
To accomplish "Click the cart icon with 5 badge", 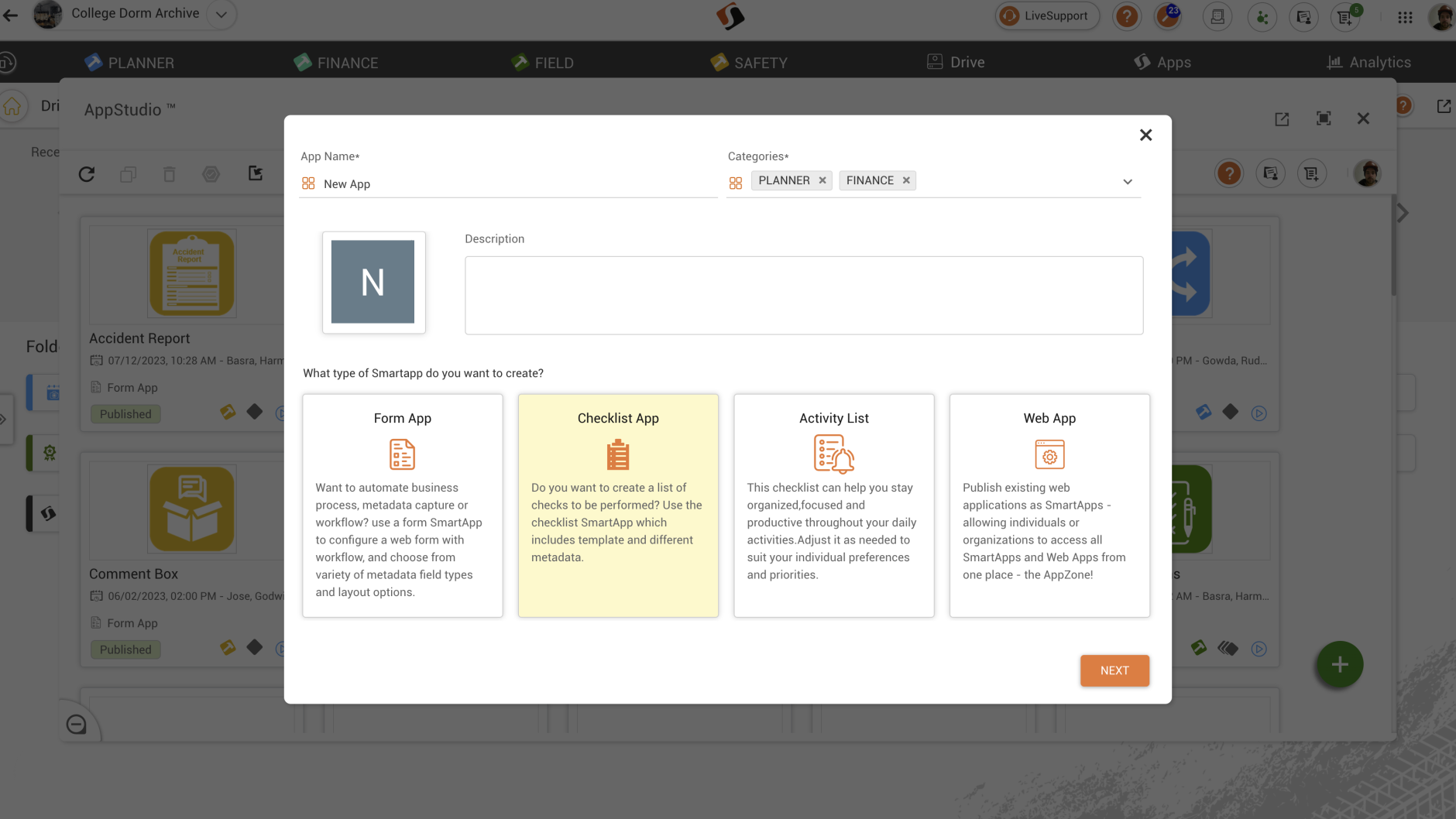I will tap(1346, 16).
